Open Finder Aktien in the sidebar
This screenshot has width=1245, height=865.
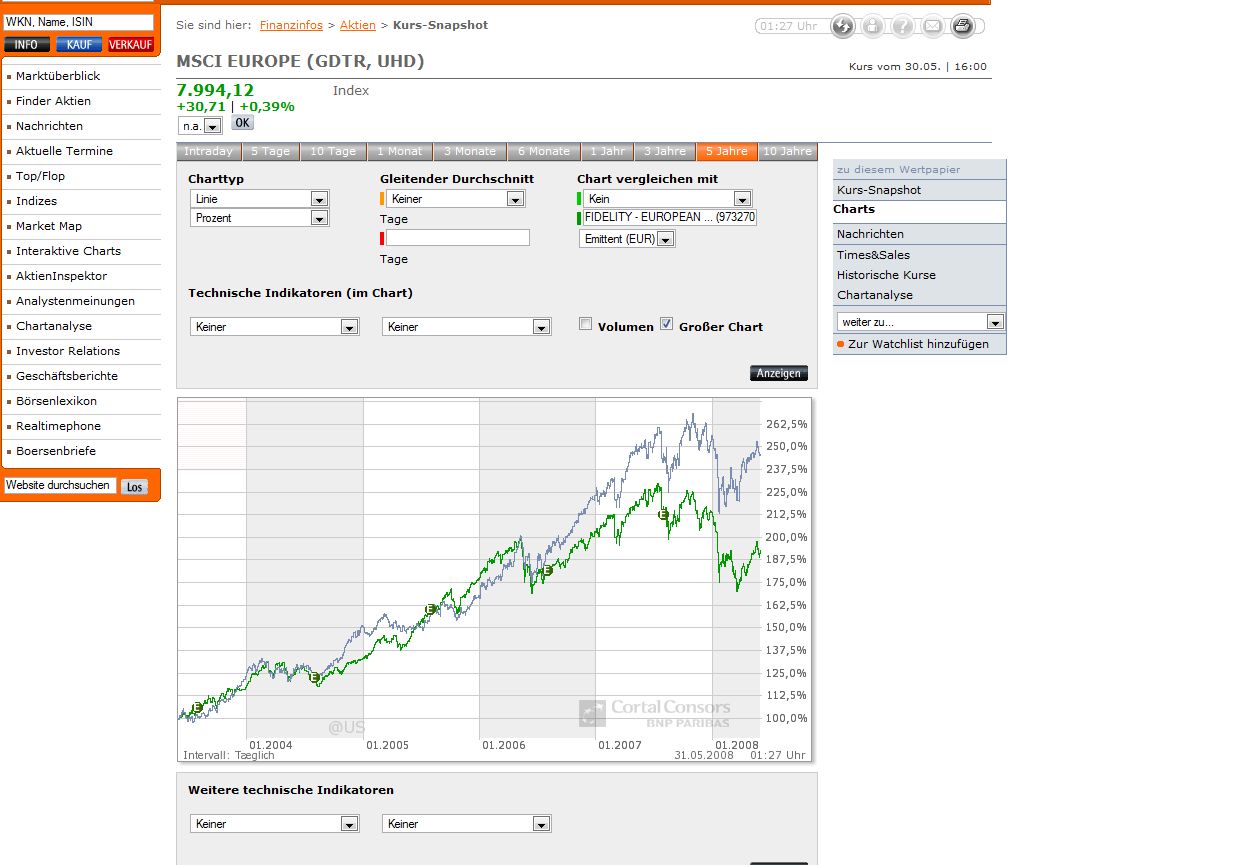click(53, 101)
